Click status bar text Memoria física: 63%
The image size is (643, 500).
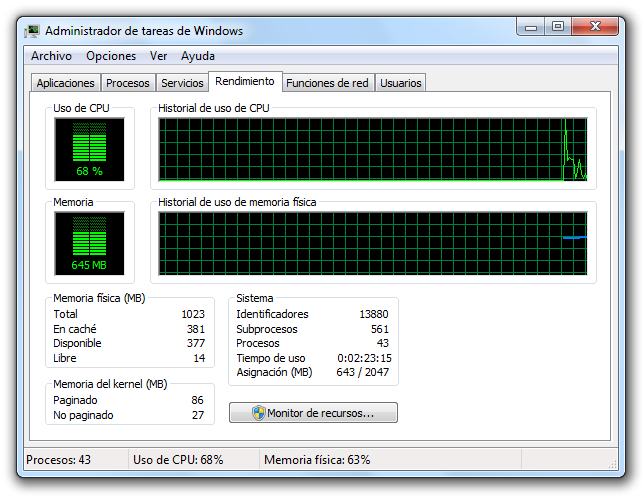point(317,460)
